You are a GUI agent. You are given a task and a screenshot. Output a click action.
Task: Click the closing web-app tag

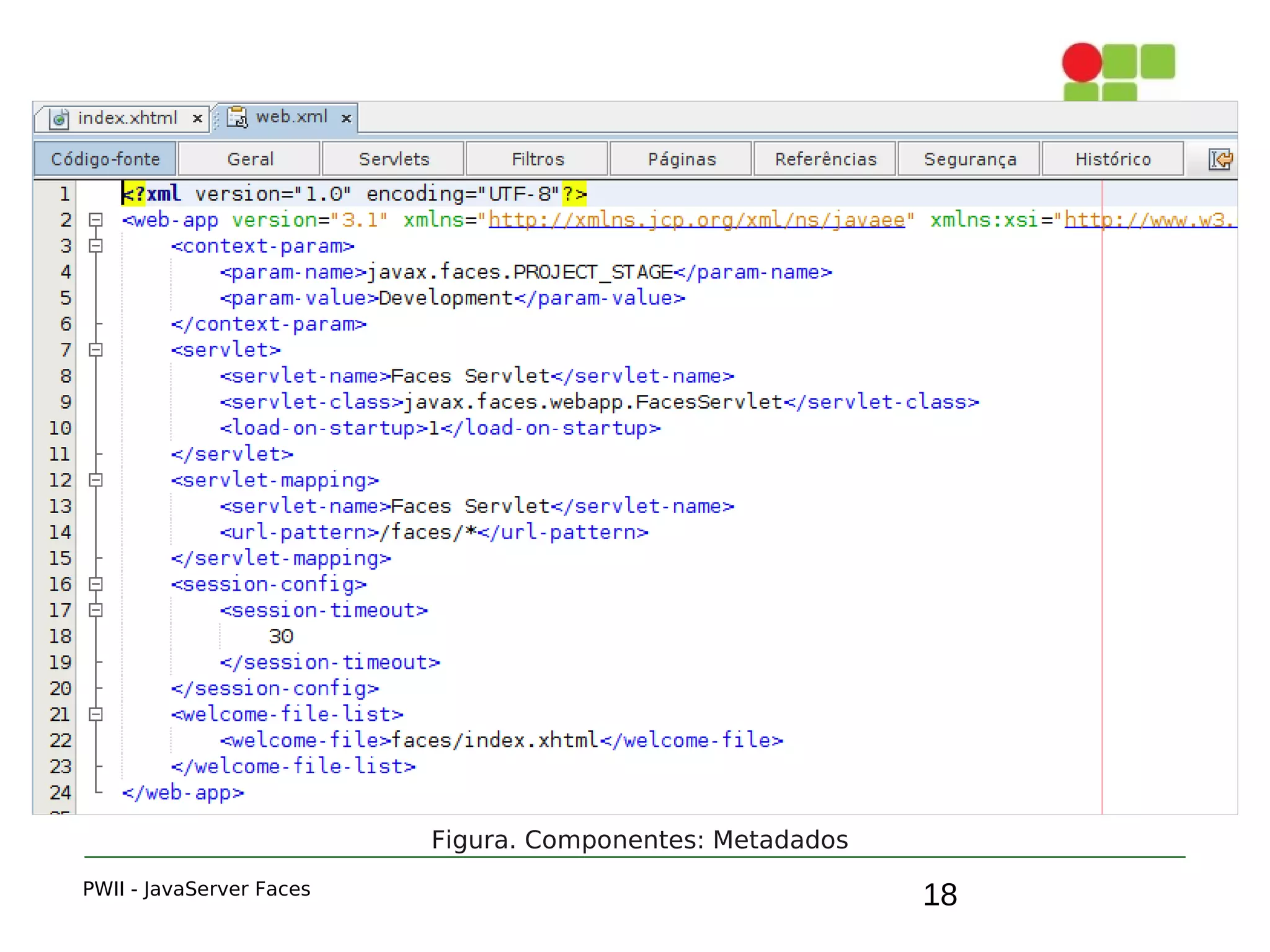pyautogui.click(x=183, y=793)
